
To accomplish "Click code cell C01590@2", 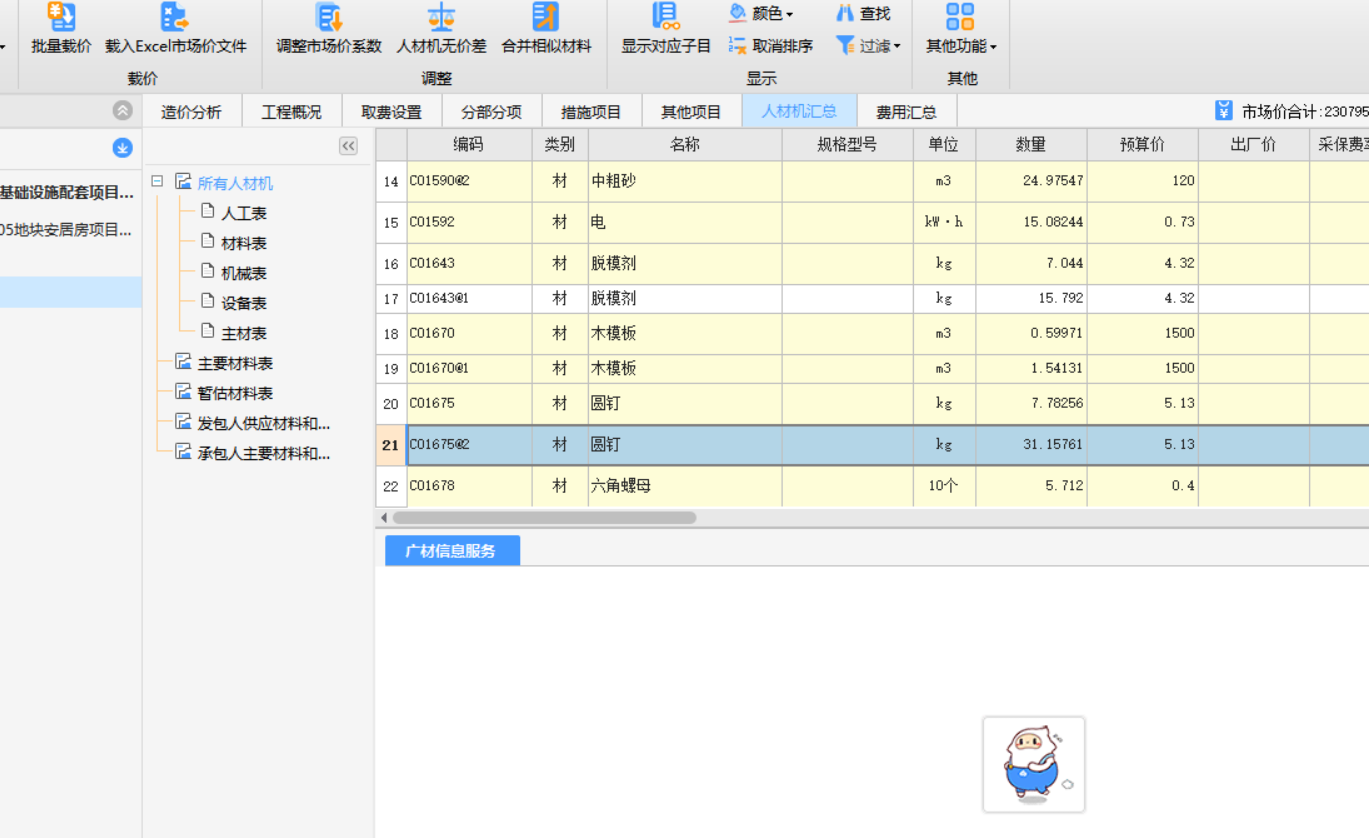I will (469, 181).
